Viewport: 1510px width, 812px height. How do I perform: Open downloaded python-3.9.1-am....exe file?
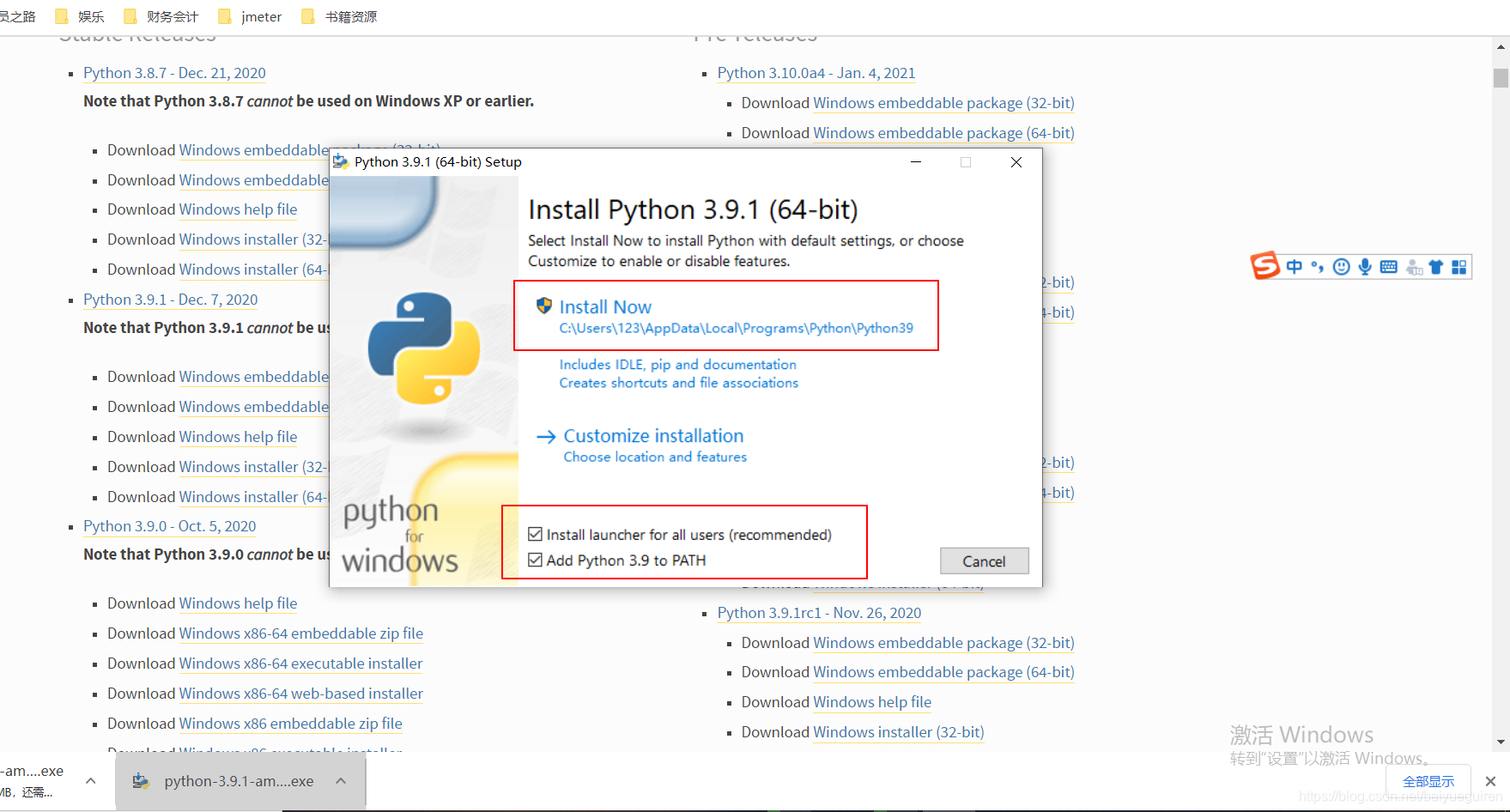point(239,781)
